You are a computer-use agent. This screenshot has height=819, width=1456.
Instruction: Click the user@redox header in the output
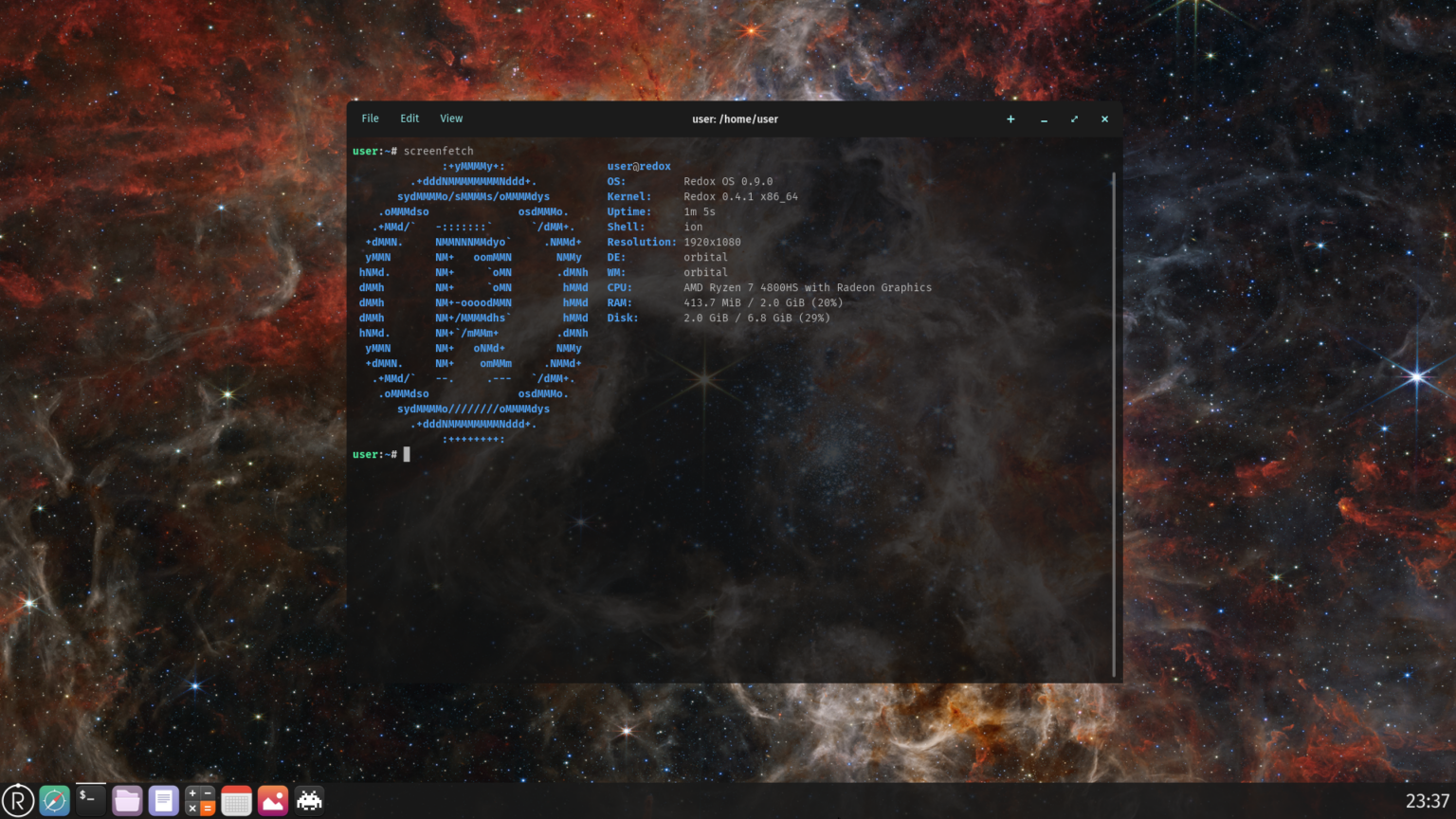click(639, 165)
